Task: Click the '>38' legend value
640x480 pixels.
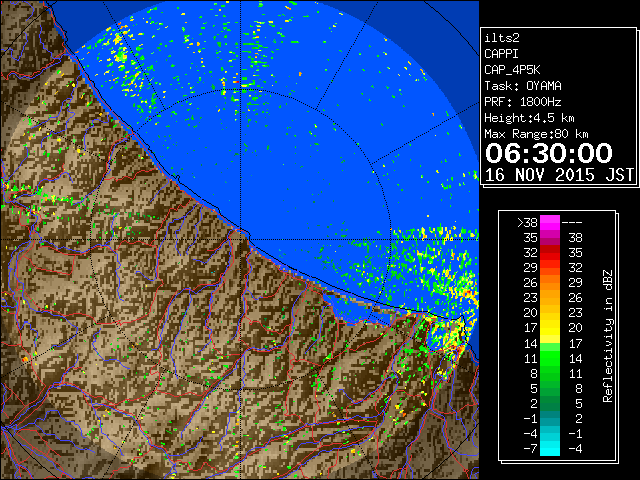Action: [527, 223]
